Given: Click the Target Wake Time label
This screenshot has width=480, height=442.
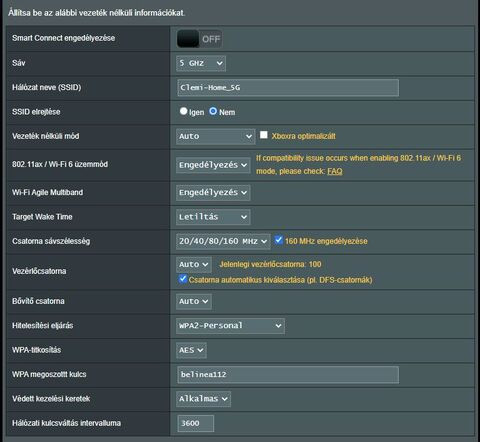Looking at the screenshot, I should (x=42, y=217).
